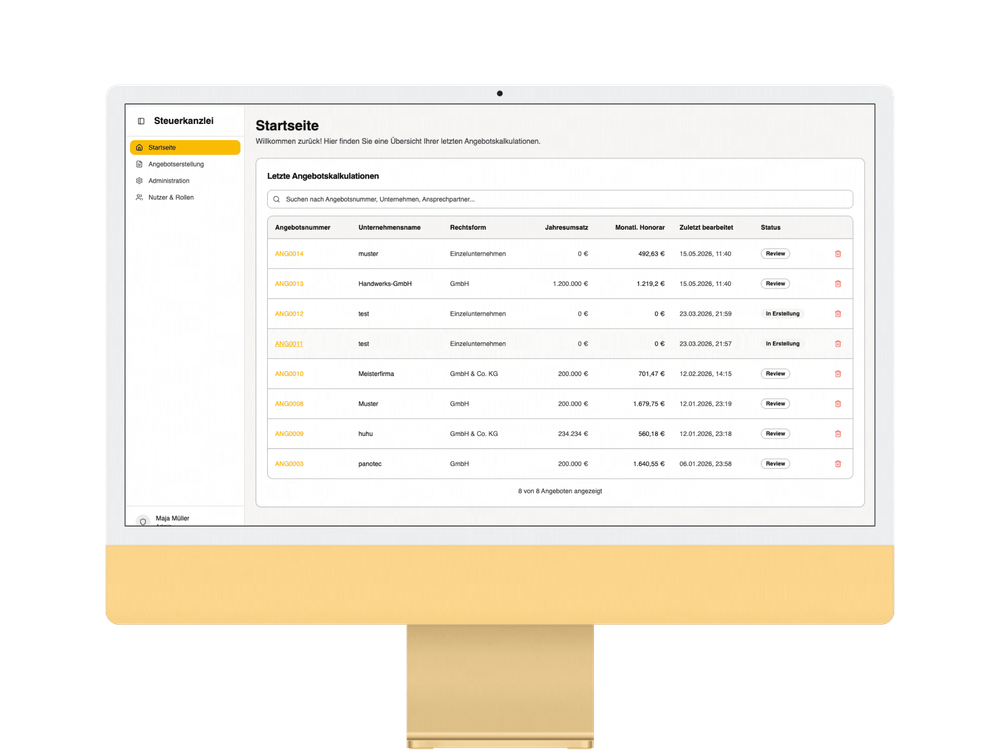Click the date 12.02.2026, 14:15
Viewport: 1000px width, 750px height.
click(705, 374)
